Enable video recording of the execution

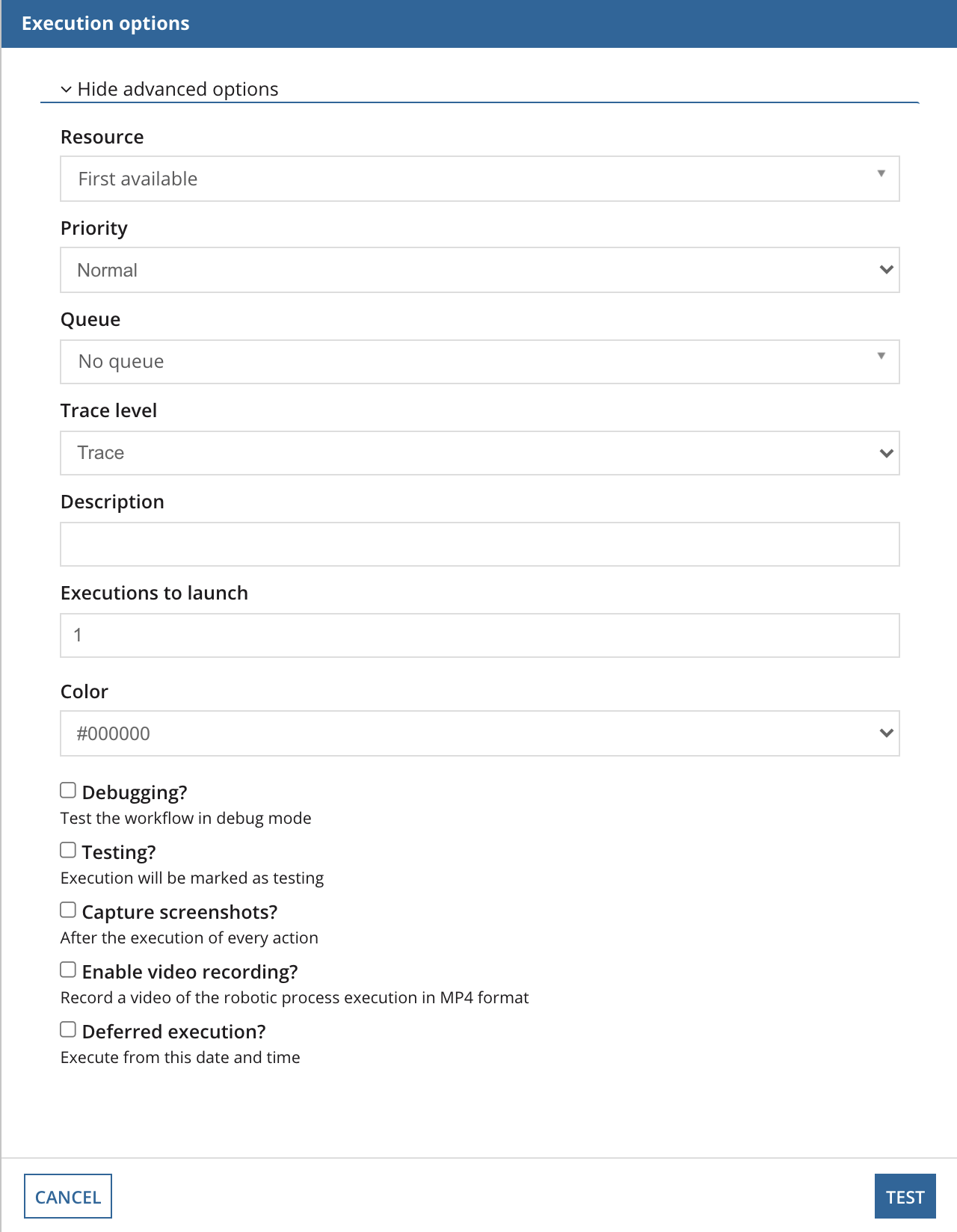click(x=67, y=968)
